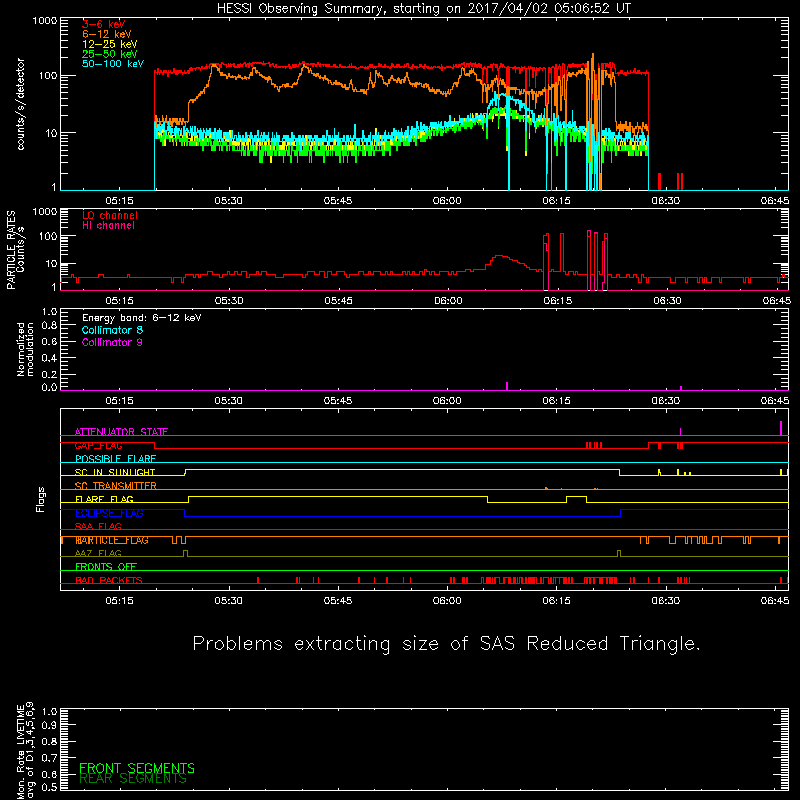Select the '50-100 keV' legend label
The image size is (800, 800).
click(x=113, y=64)
